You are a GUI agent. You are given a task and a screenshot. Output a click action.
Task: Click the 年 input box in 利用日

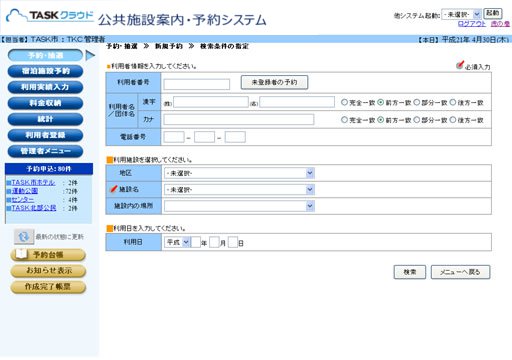(196, 242)
